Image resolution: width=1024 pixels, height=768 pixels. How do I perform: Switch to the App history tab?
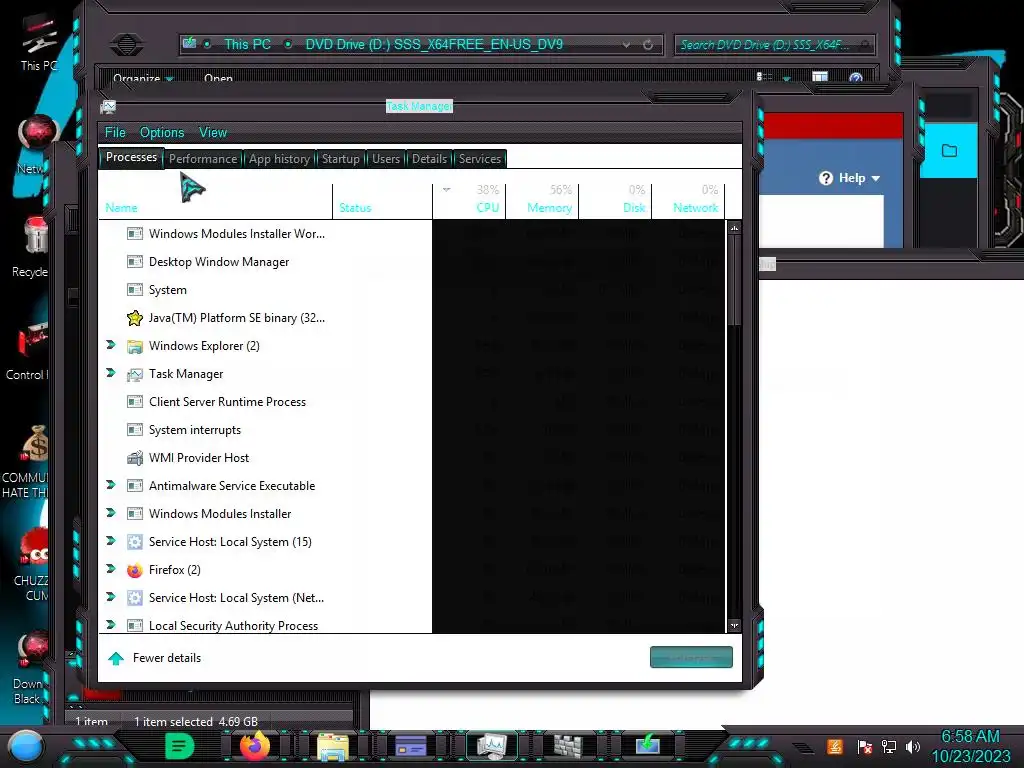(280, 159)
